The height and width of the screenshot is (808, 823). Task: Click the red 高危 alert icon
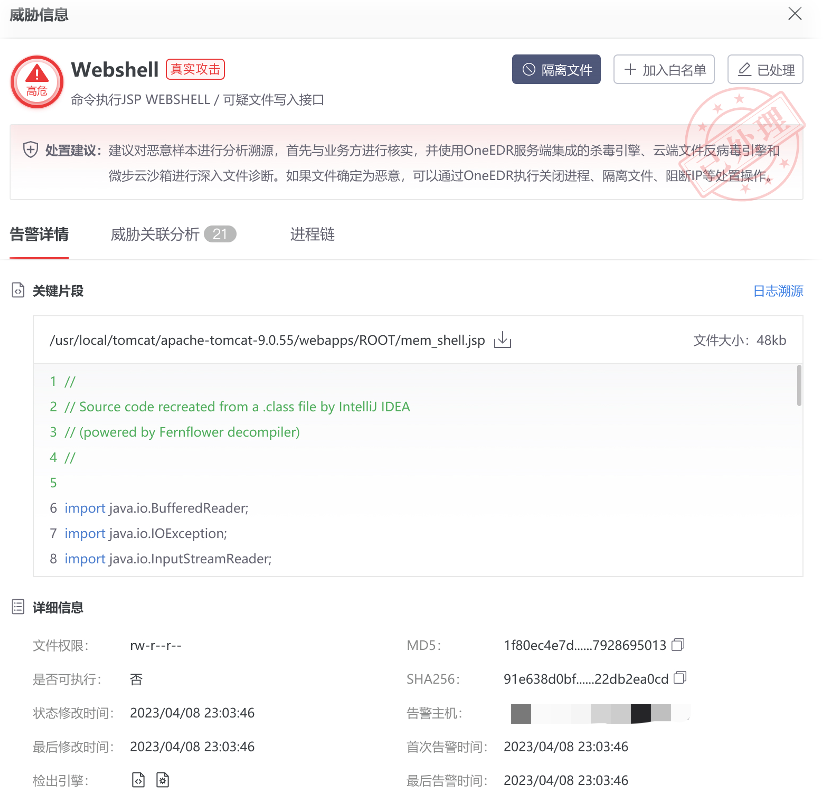pos(37,81)
